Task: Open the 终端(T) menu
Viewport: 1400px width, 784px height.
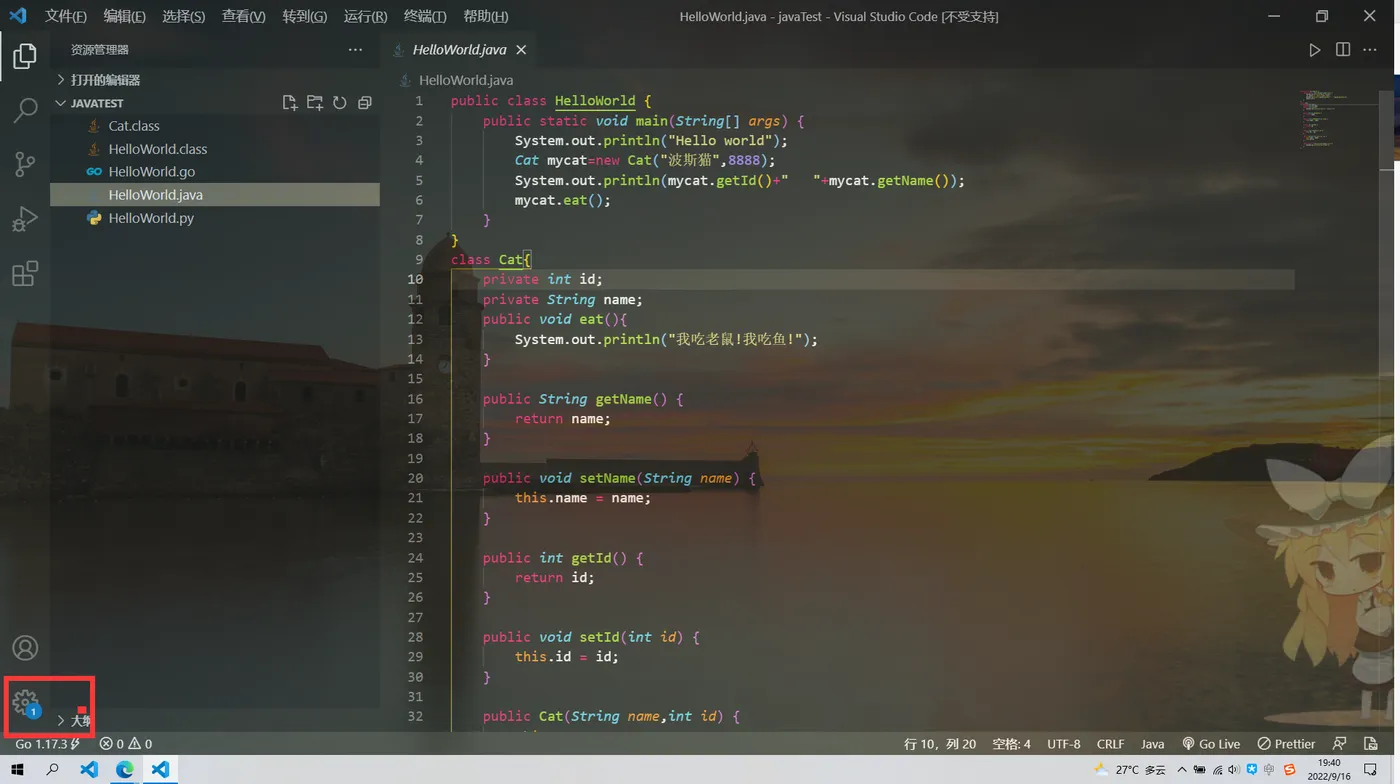Action: pyautogui.click(x=425, y=16)
